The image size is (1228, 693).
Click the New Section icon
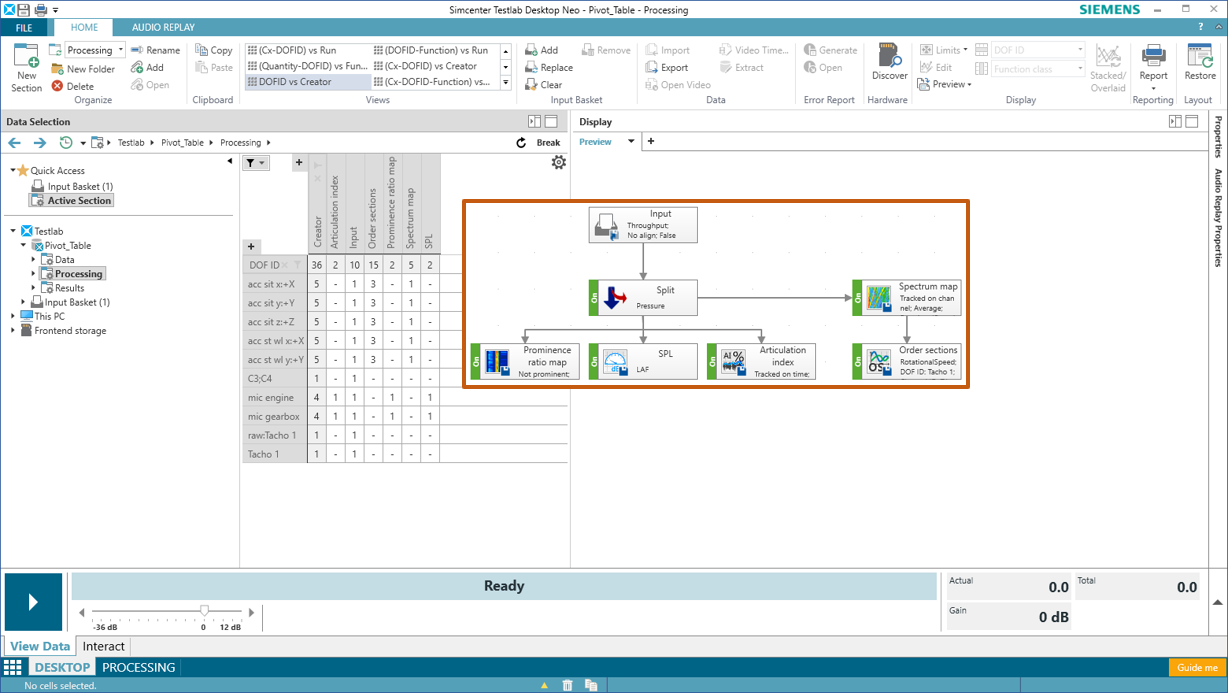point(26,59)
